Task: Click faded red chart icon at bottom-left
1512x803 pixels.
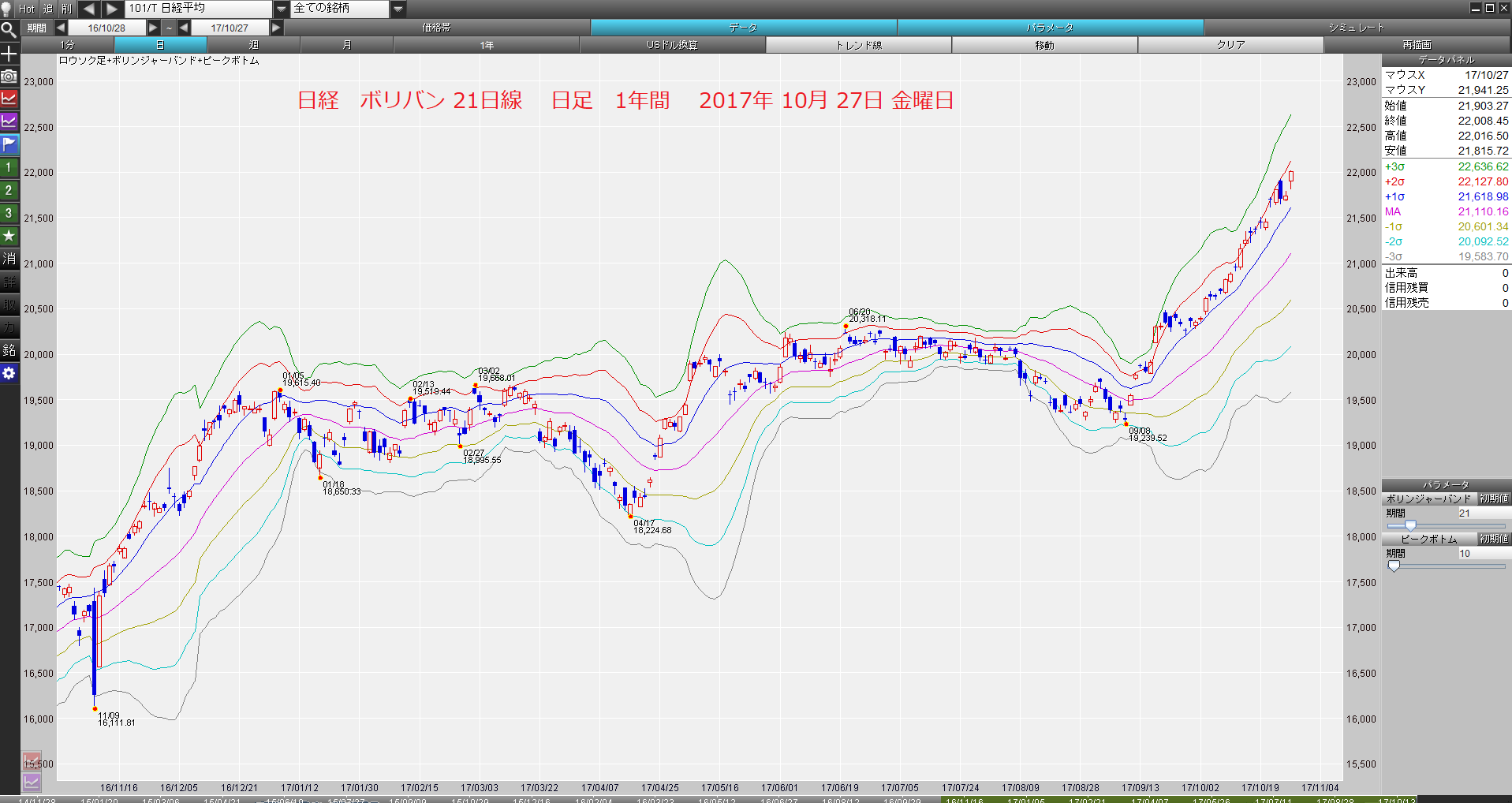Action: tap(31, 761)
